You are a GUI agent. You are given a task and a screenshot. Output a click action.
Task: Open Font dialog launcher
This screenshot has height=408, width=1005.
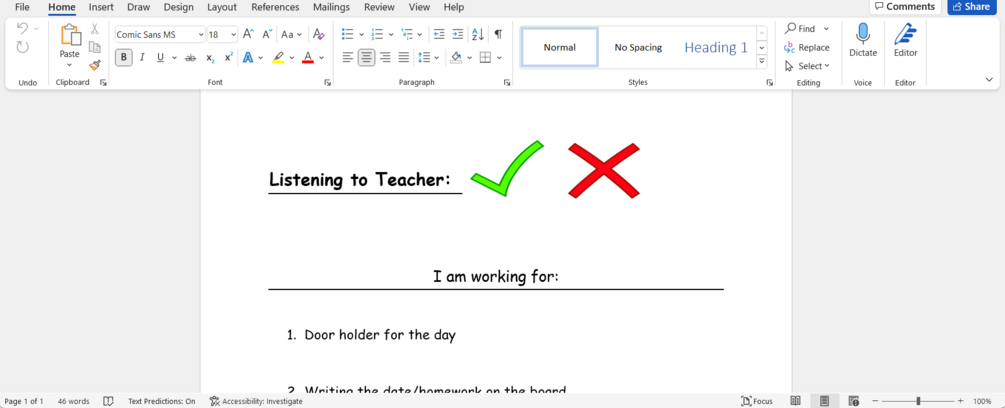click(x=328, y=83)
